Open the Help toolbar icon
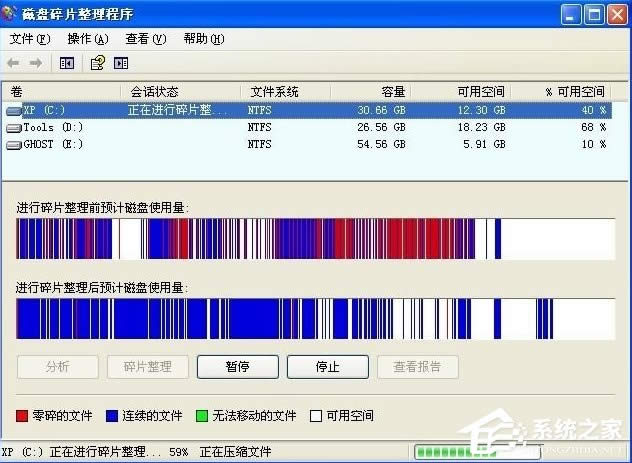The image size is (632, 463). (x=97, y=63)
